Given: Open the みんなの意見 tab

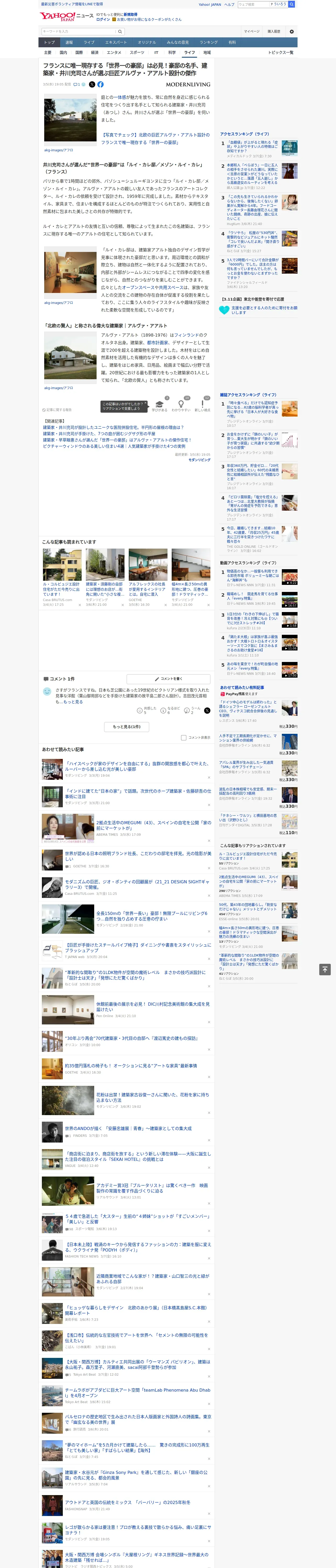Looking at the screenshot, I should [x=177, y=43].
